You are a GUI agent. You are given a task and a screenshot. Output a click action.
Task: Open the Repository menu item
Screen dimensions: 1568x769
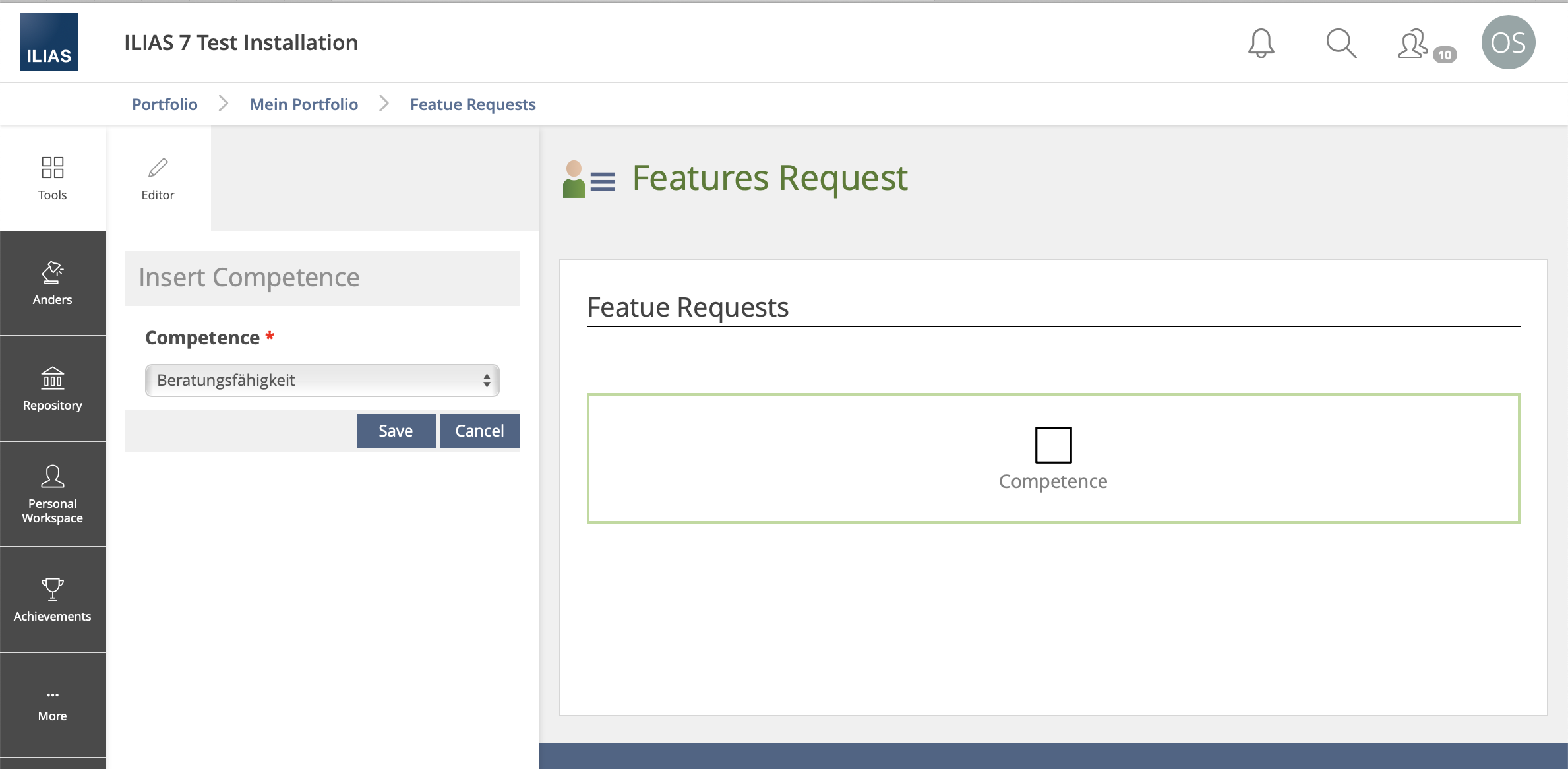click(52, 388)
